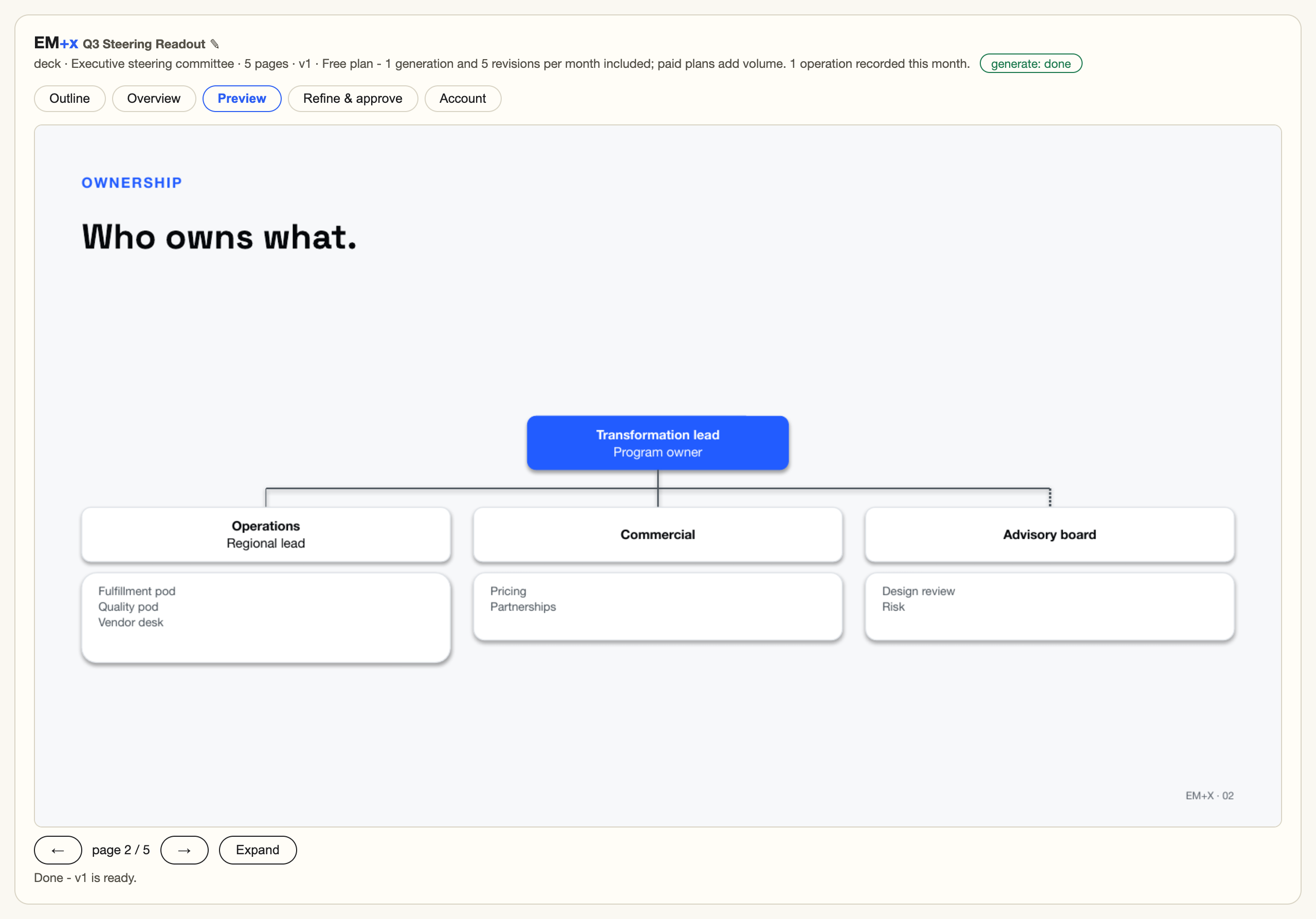1316x919 pixels.
Task: Open the Refine & approve tab
Action: pyautogui.click(x=353, y=99)
